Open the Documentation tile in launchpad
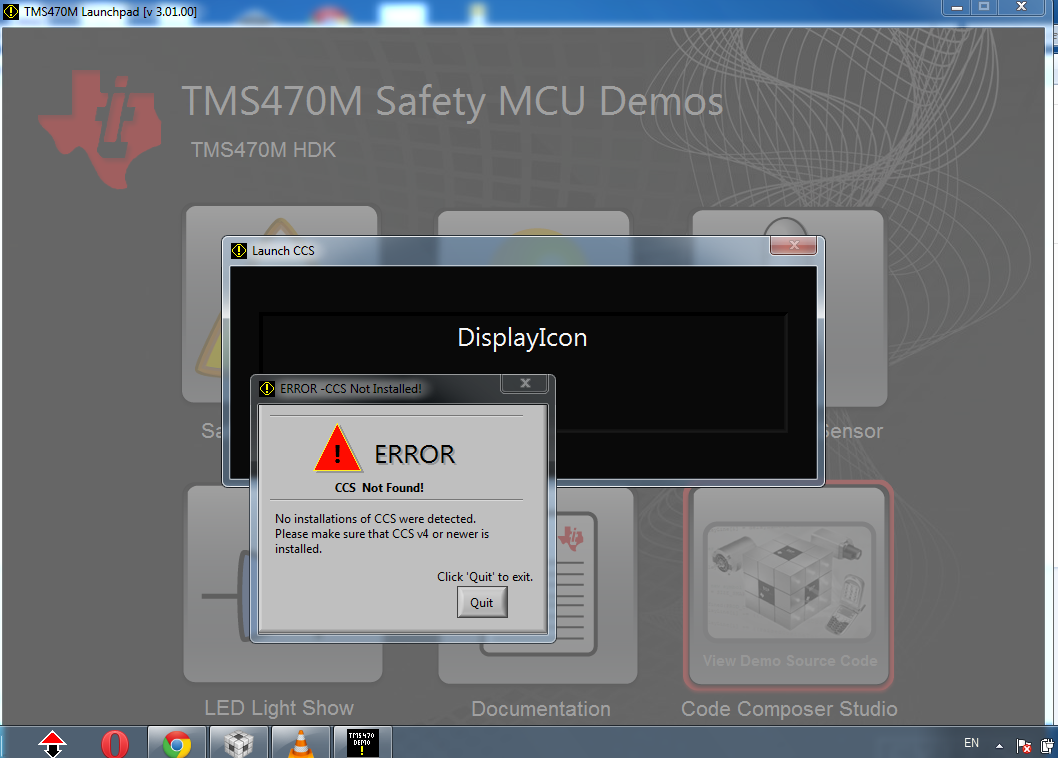1058x758 pixels. tap(538, 585)
